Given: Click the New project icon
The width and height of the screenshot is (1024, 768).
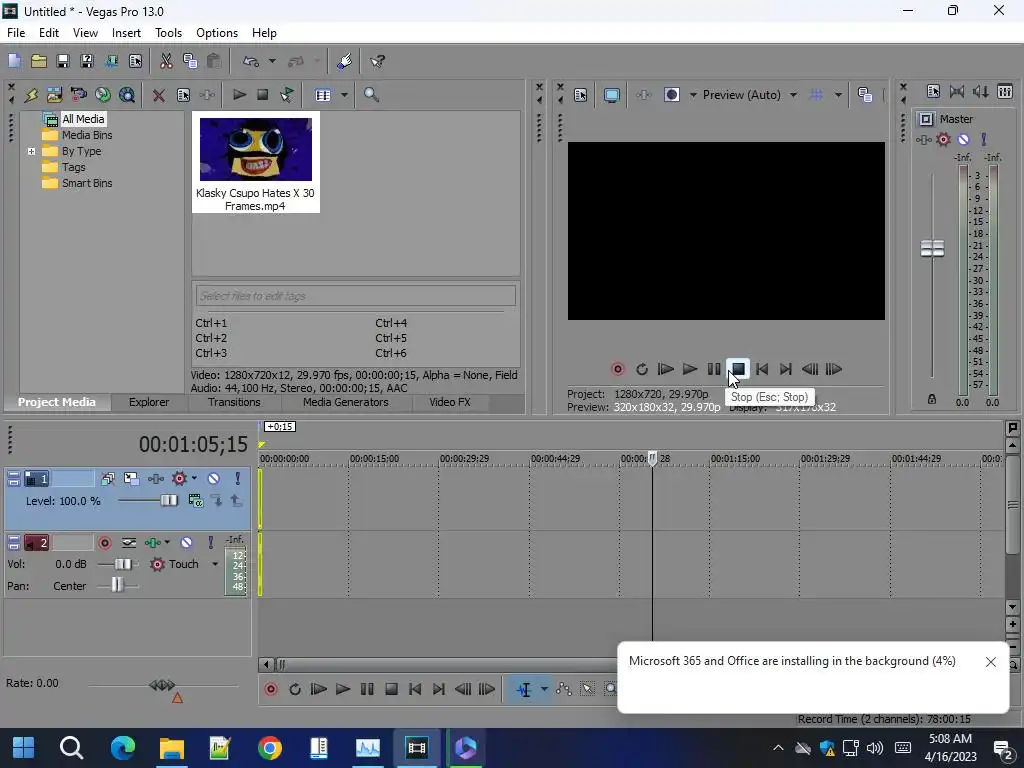Looking at the screenshot, I should pos(14,61).
